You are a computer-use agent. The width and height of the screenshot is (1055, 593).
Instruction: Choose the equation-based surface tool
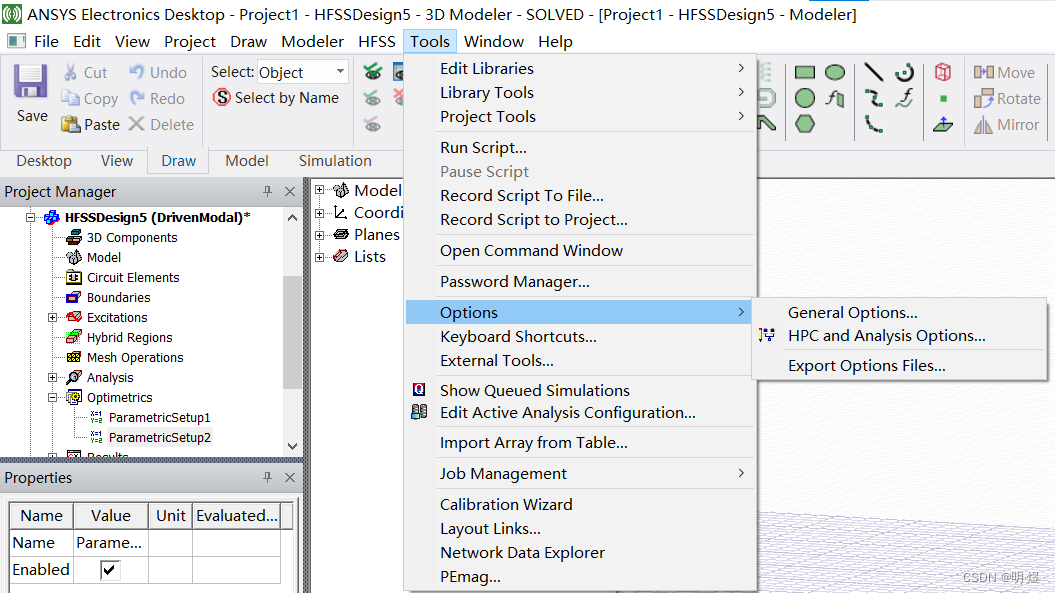pos(835,98)
